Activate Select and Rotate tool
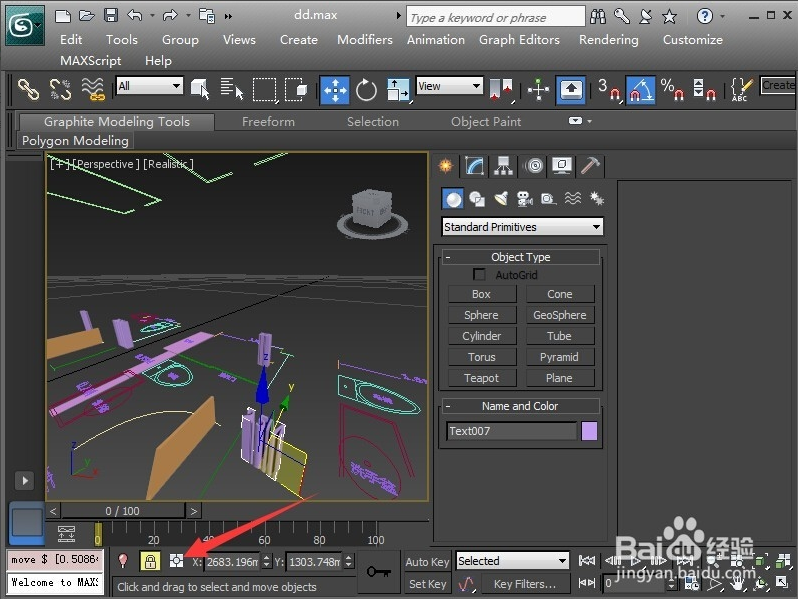The image size is (798, 599). click(x=366, y=90)
